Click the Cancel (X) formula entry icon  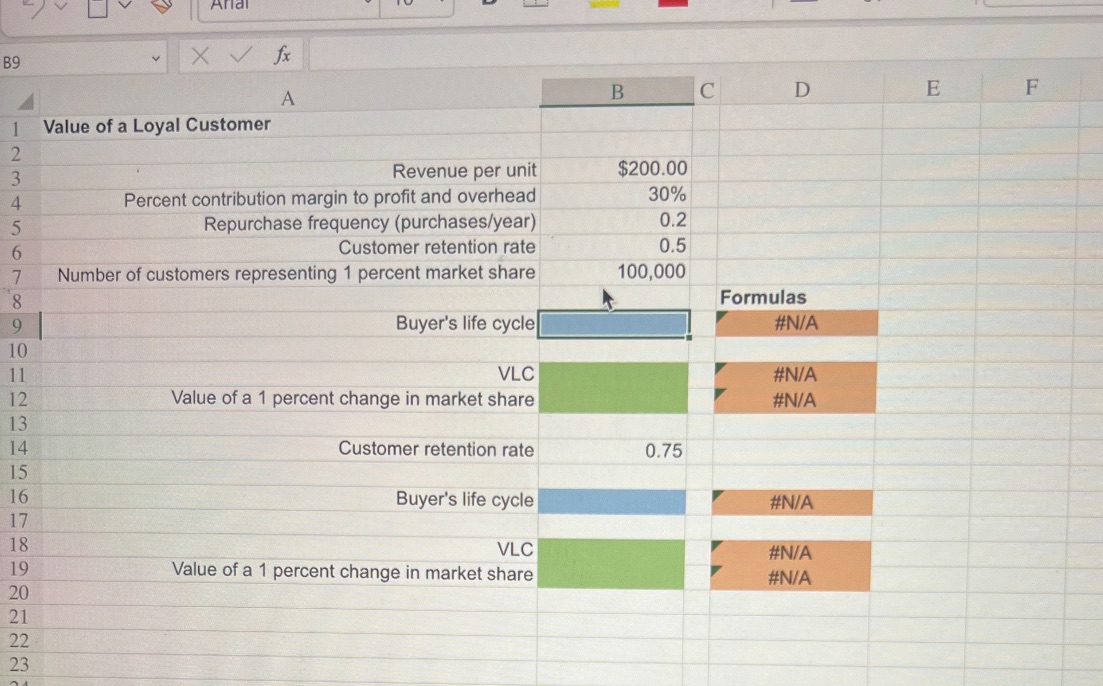[200, 56]
